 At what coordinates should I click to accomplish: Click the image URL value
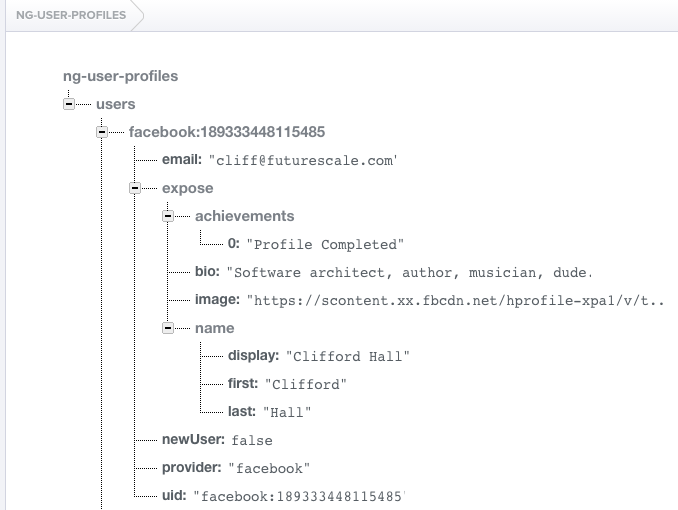[x=456, y=300]
